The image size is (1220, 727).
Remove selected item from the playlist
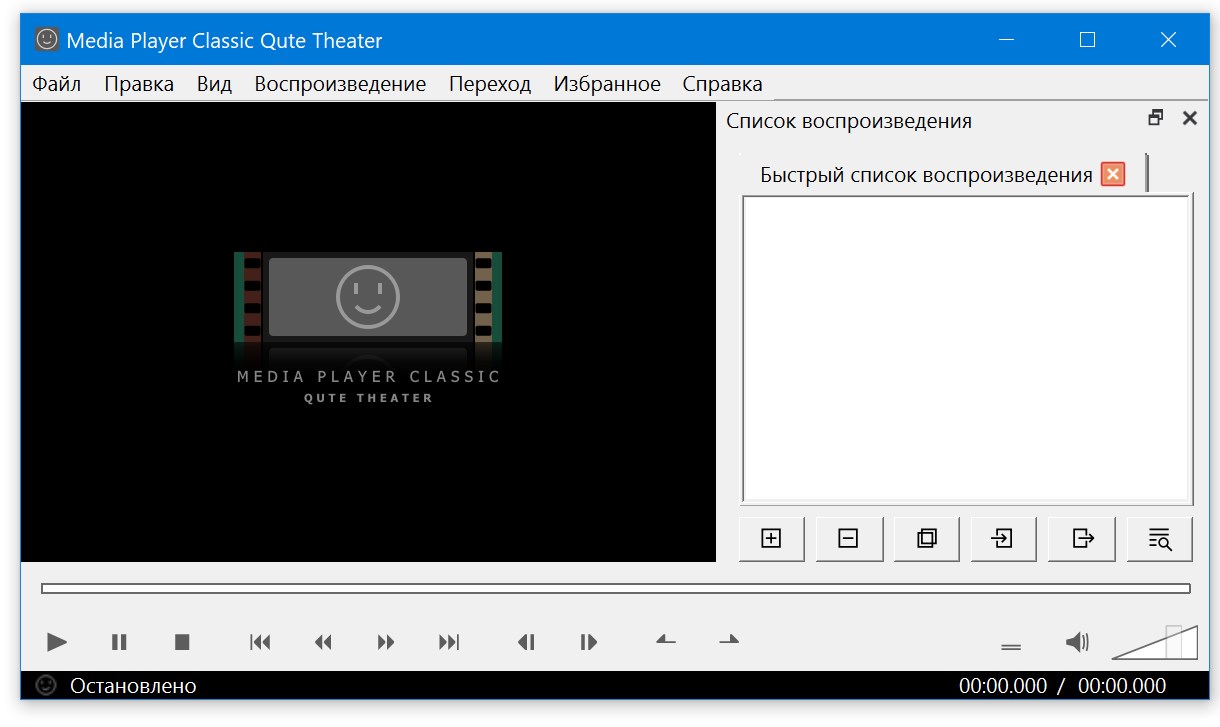click(x=849, y=538)
